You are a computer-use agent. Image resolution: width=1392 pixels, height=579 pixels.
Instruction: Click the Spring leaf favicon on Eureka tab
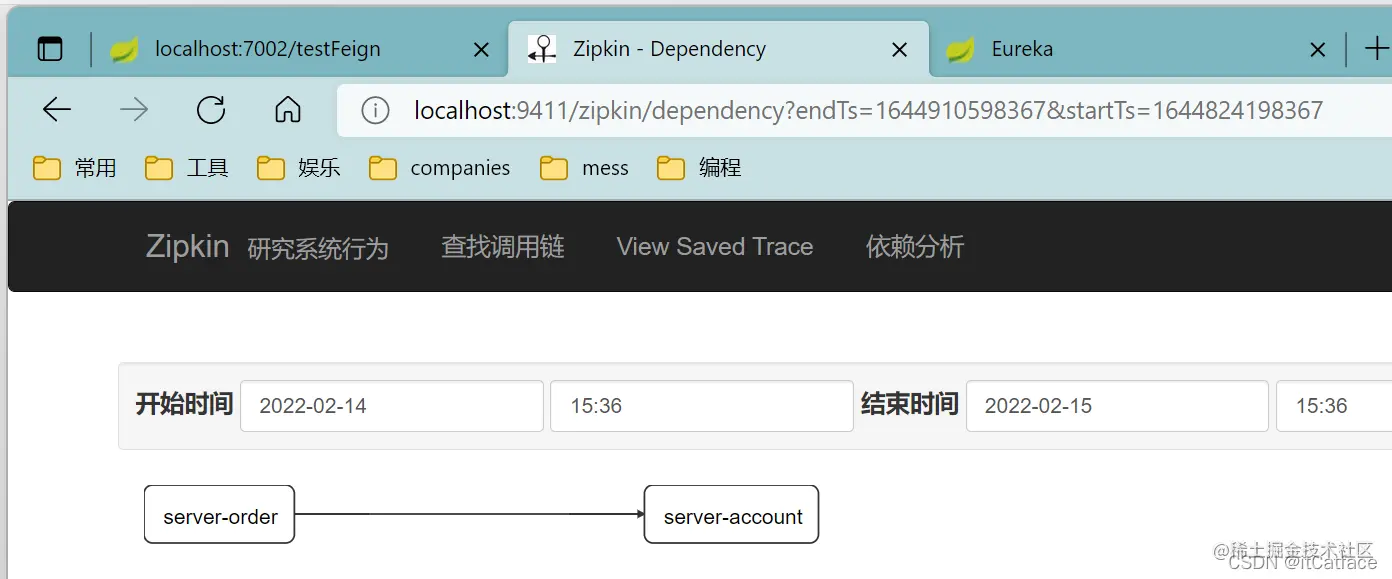click(x=960, y=49)
